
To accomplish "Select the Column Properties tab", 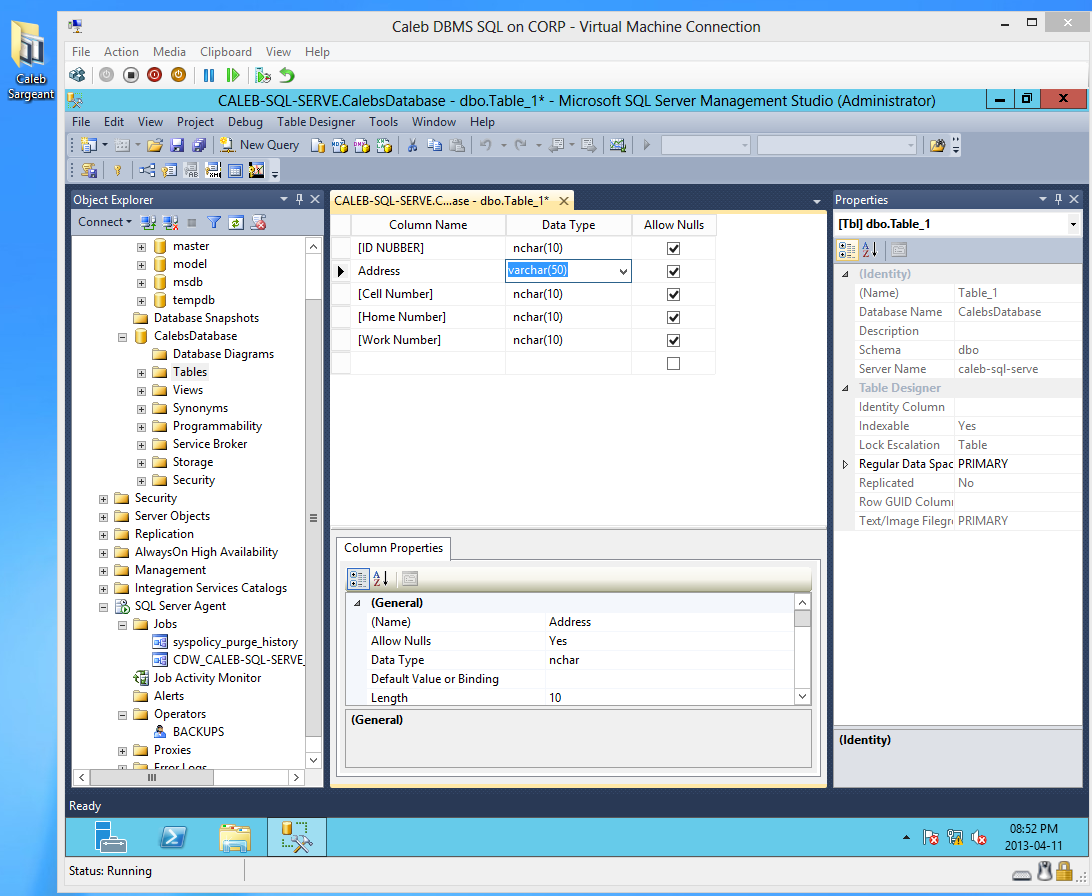I will coord(393,548).
